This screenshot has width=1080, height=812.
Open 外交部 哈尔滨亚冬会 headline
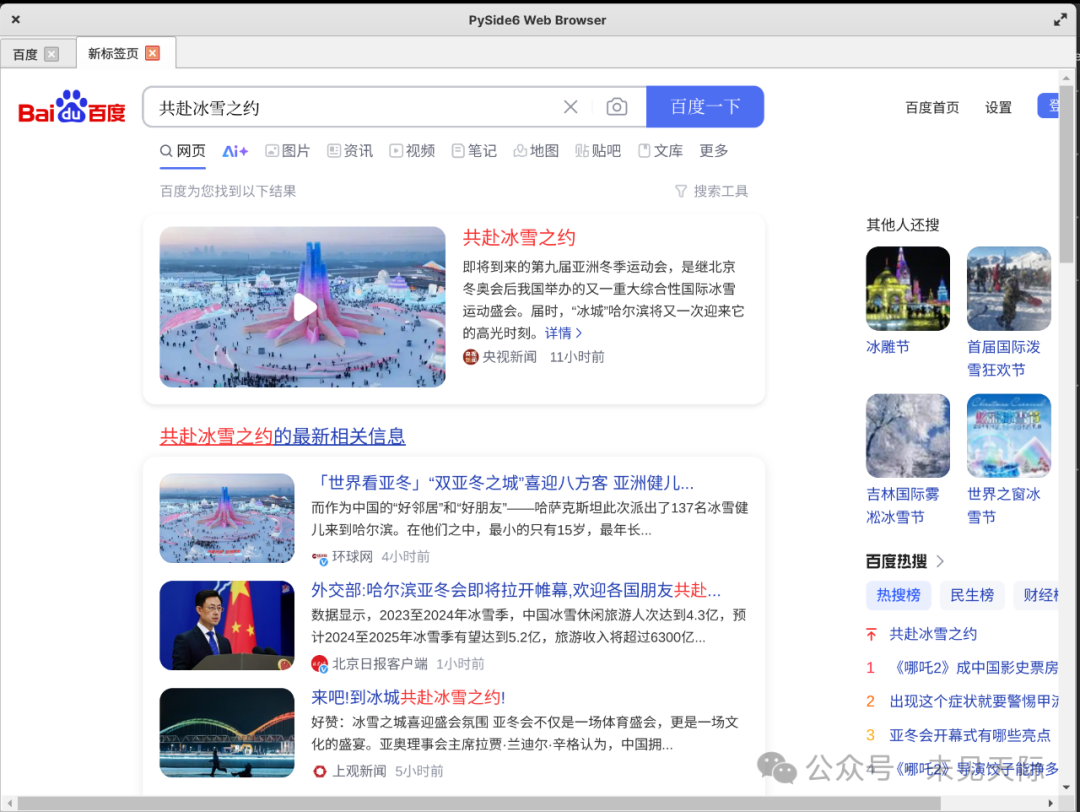pos(516,590)
